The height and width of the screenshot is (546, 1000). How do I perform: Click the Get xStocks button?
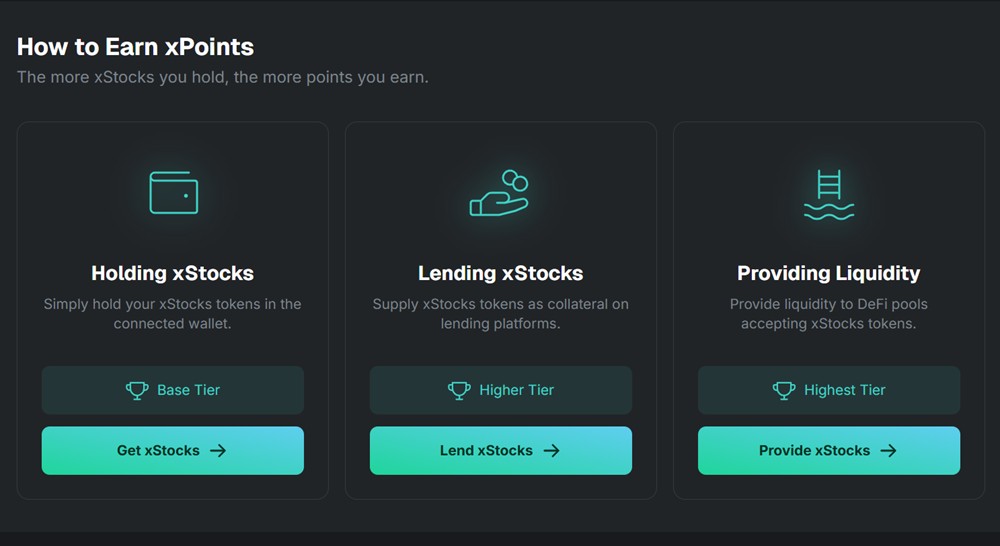click(173, 450)
